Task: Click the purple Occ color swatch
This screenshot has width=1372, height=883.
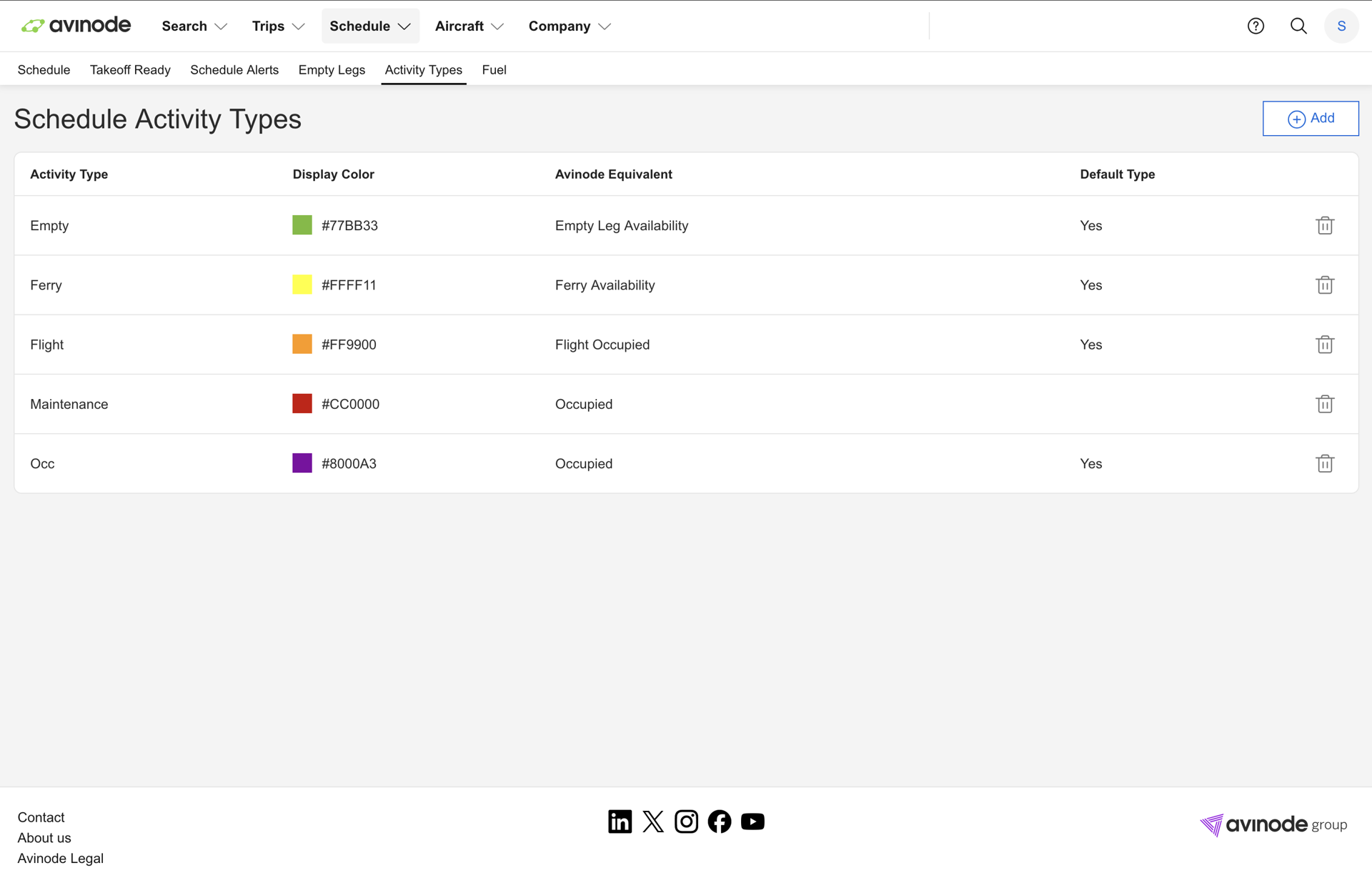Action: pyautogui.click(x=302, y=463)
